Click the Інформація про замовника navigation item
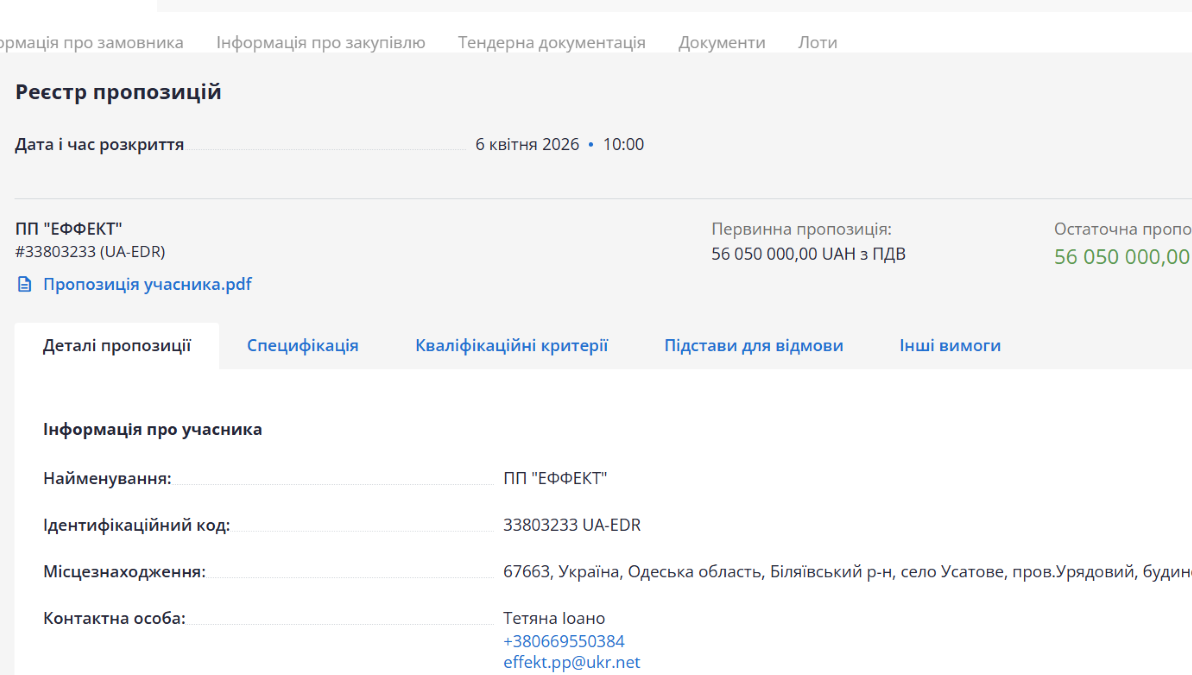Image resolution: width=1192 pixels, height=675 pixels. click(x=92, y=43)
